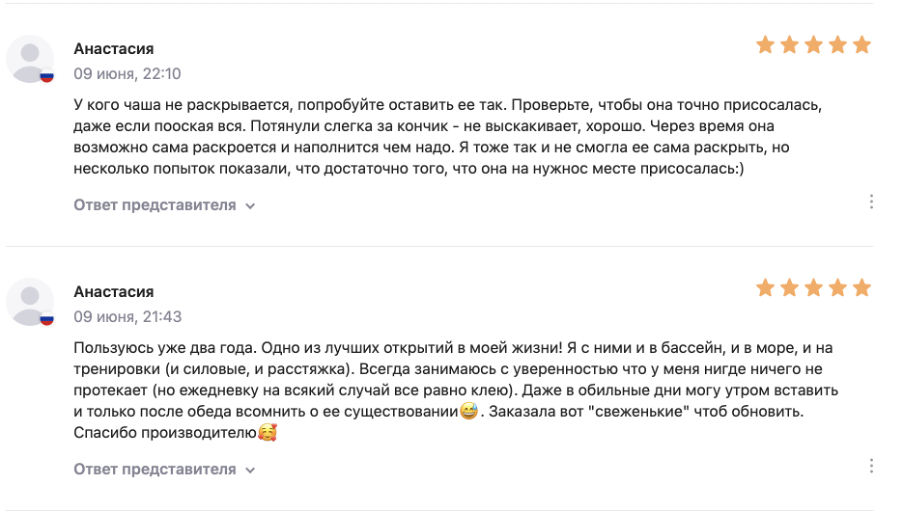Click hearts-face emoji after Спасибо производителю
Image resolution: width=904 pixels, height=512 pixels.
click(268, 432)
